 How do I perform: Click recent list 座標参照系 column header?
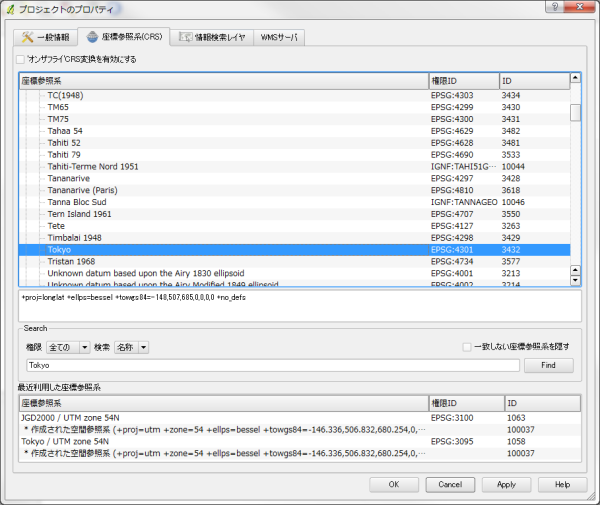[224, 403]
